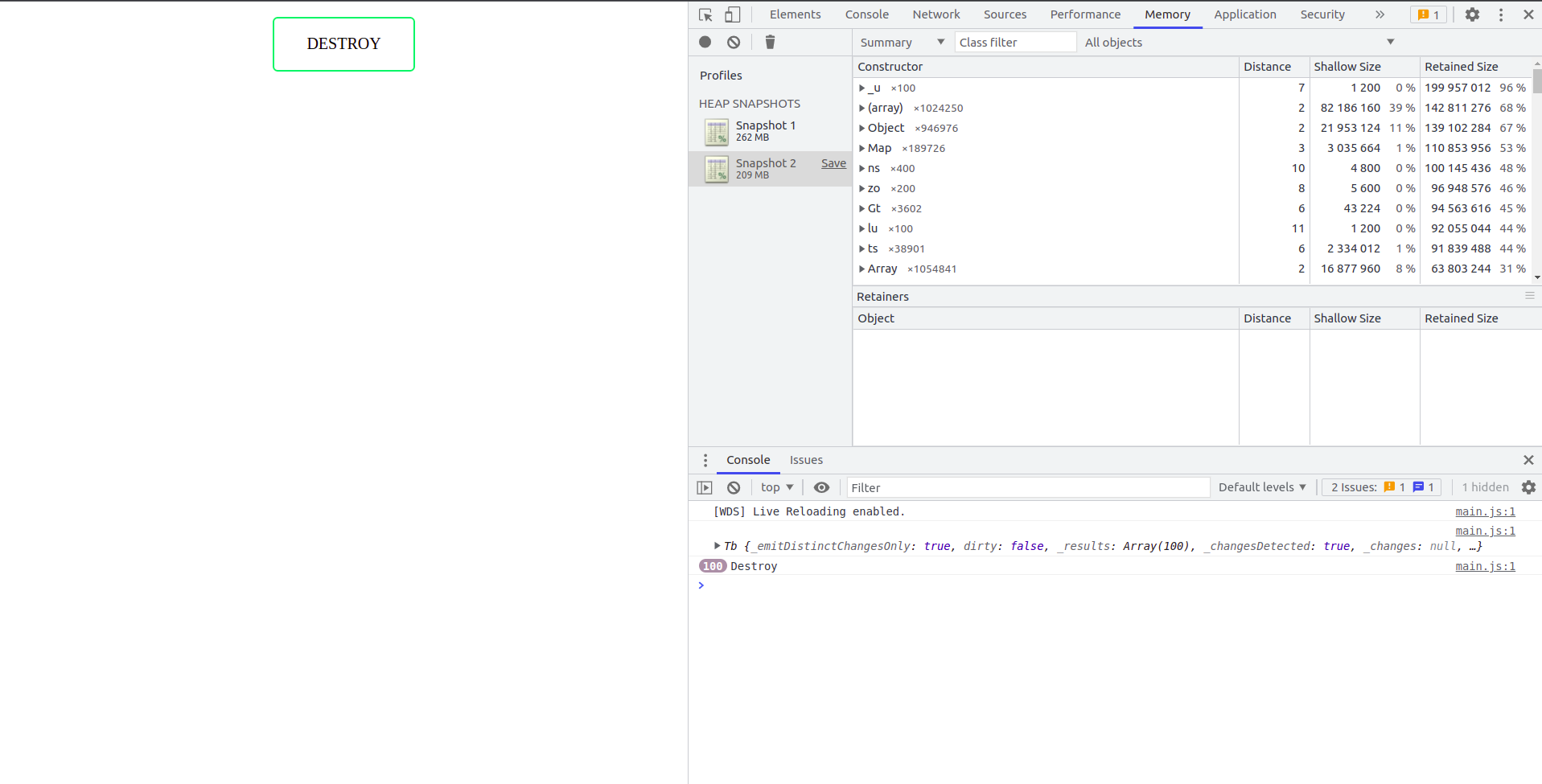Open Default levels log dropdown
The width and height of the screenshot is (1542, 784).
1261,487
